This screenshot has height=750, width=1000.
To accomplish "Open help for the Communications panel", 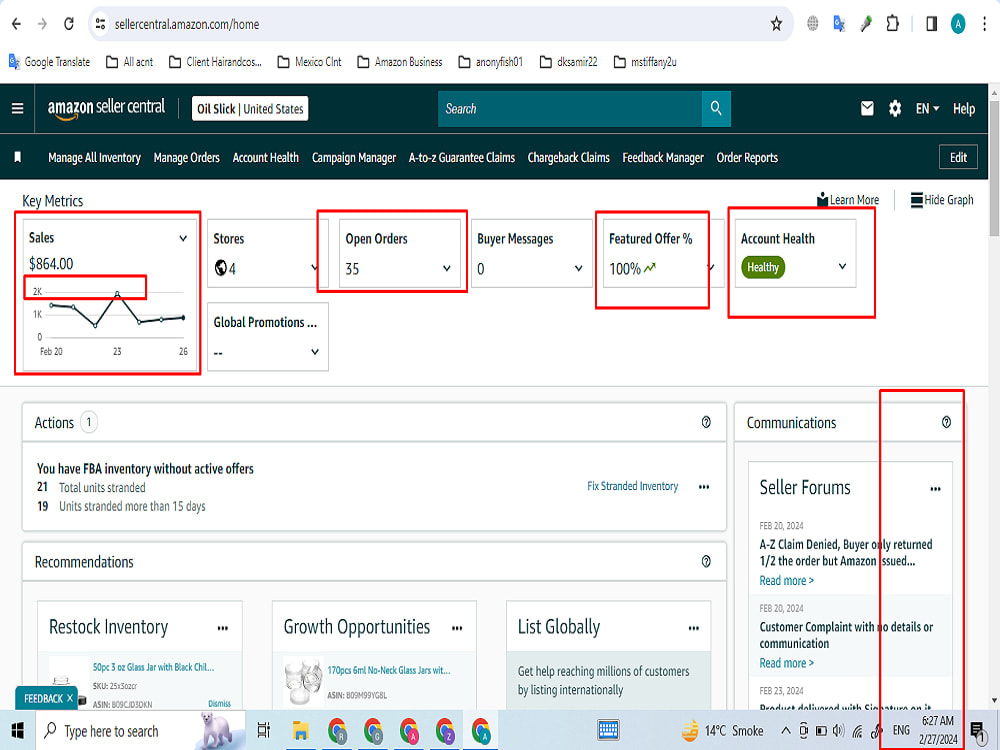I will coord(946,422).
